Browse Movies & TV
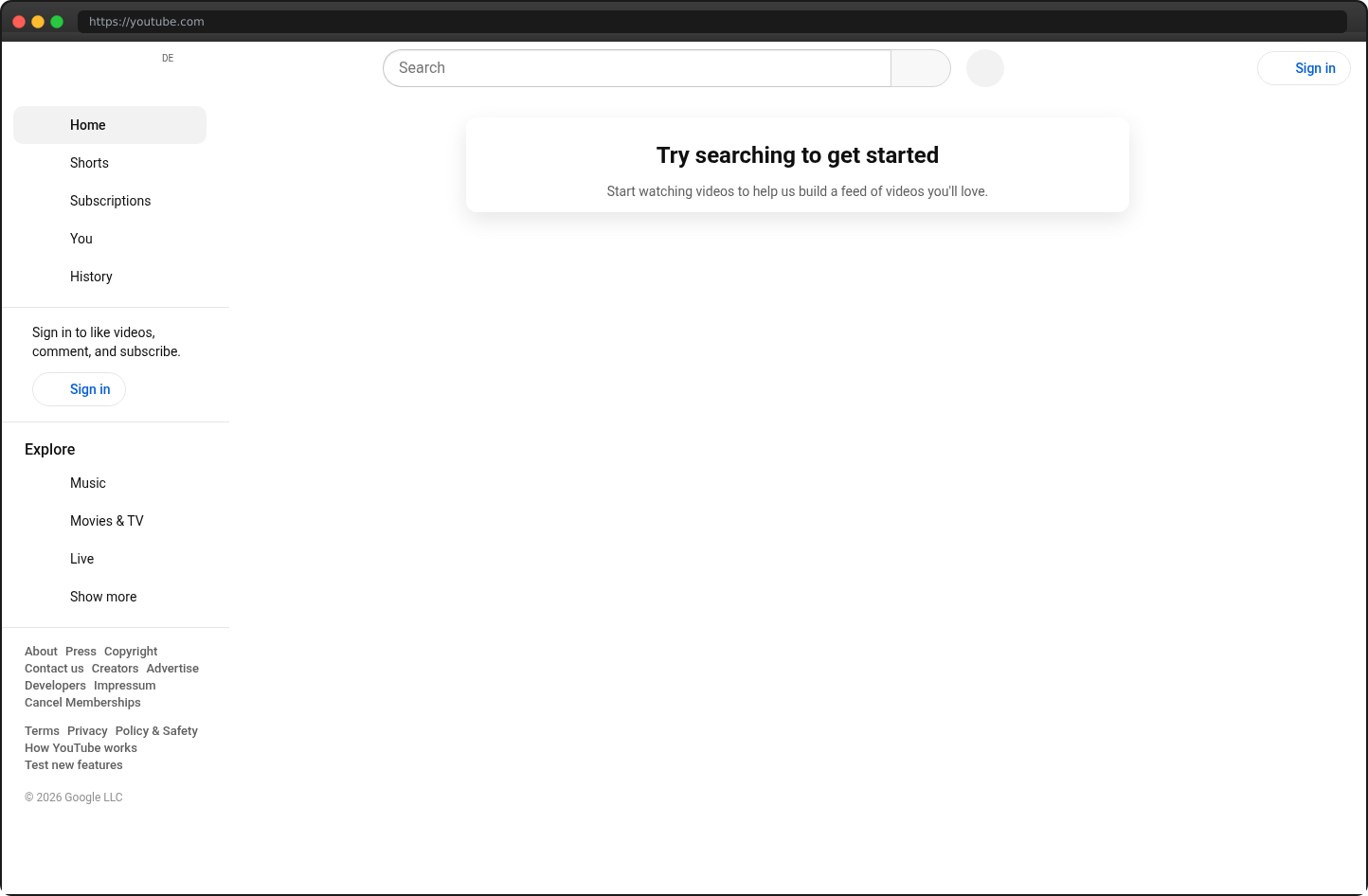This screenshot has height=896, width=1368. pyautogui.click(x=106, y=520)
